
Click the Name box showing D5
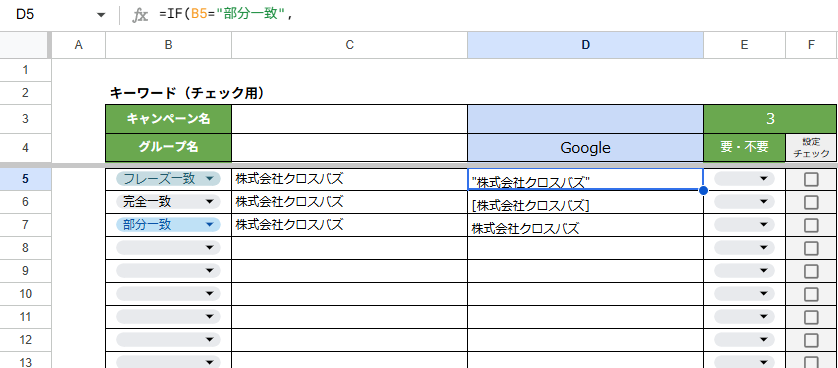(25, 15)
